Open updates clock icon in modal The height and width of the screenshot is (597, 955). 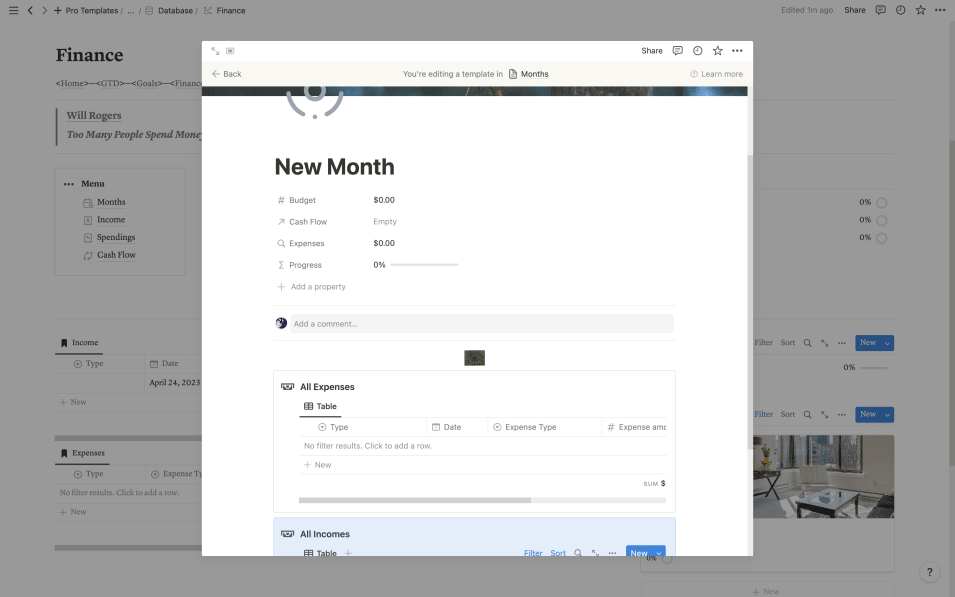[x=697, y=51]
